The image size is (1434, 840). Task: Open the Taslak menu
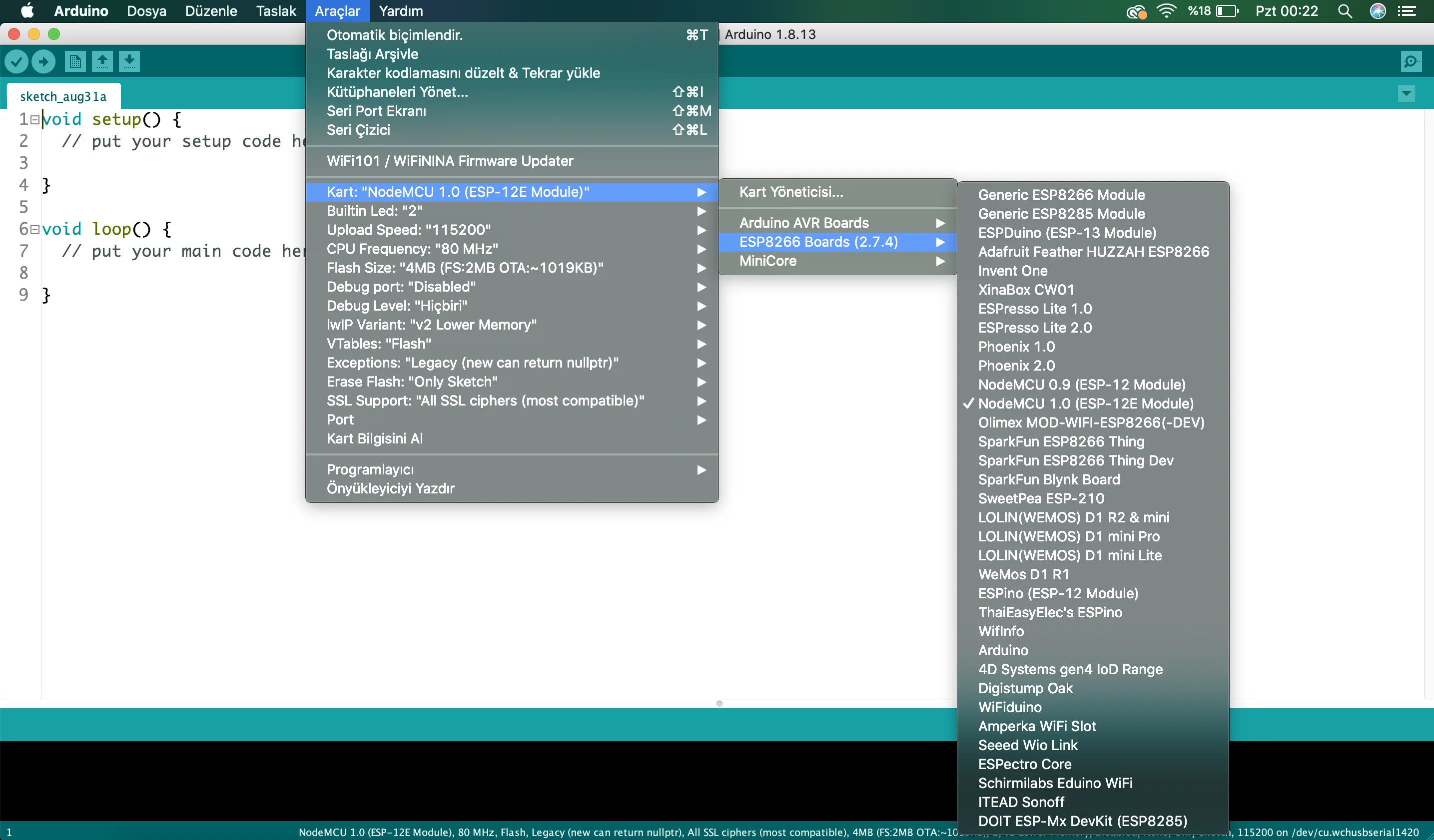point(276,11)
